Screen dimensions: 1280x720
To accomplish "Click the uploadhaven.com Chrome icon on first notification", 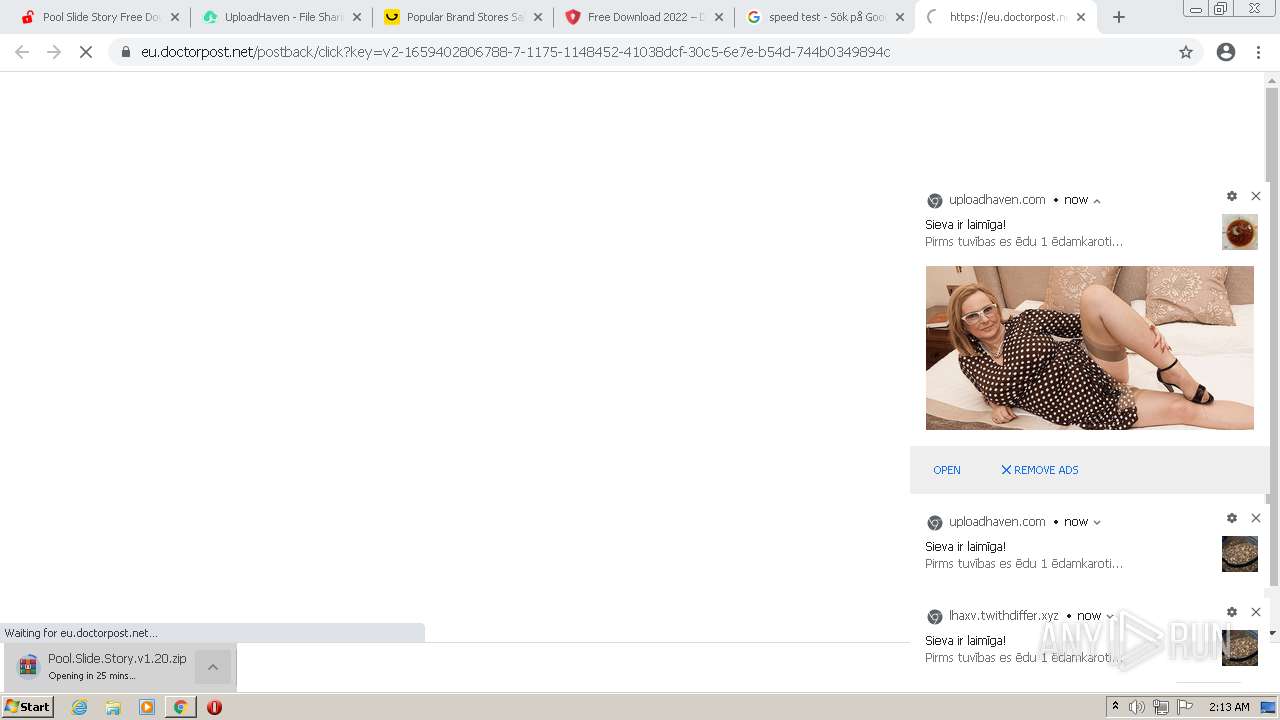I will coord(935,201).
